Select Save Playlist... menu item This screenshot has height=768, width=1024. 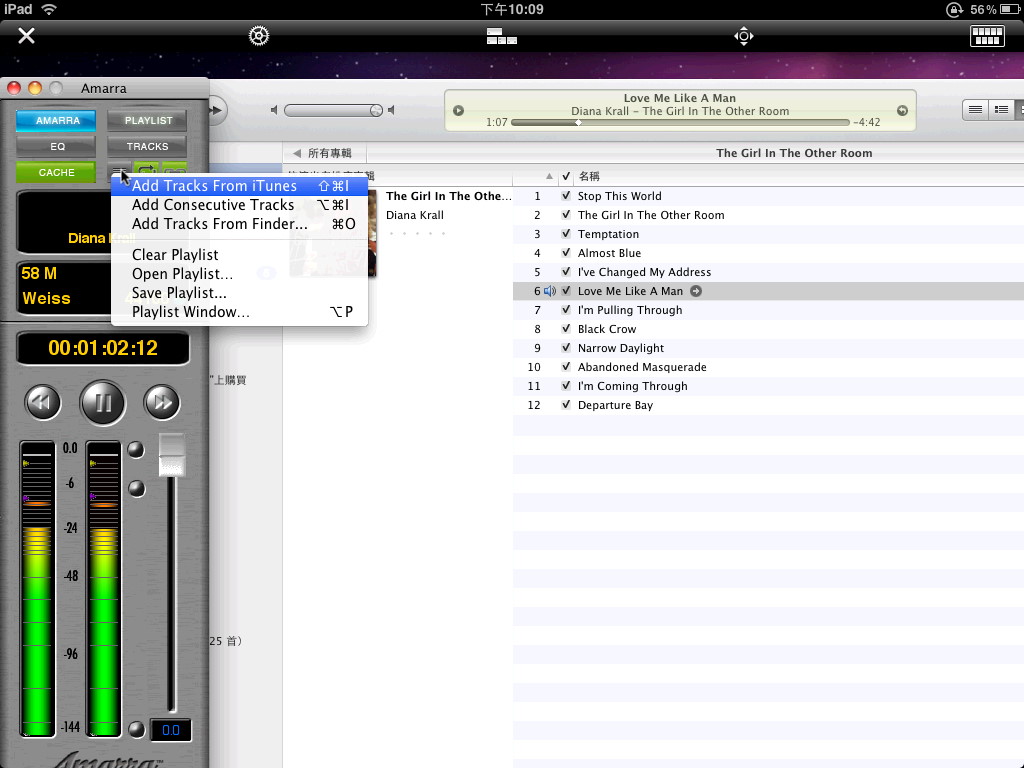pyautogui.click(x=239, y=293)
